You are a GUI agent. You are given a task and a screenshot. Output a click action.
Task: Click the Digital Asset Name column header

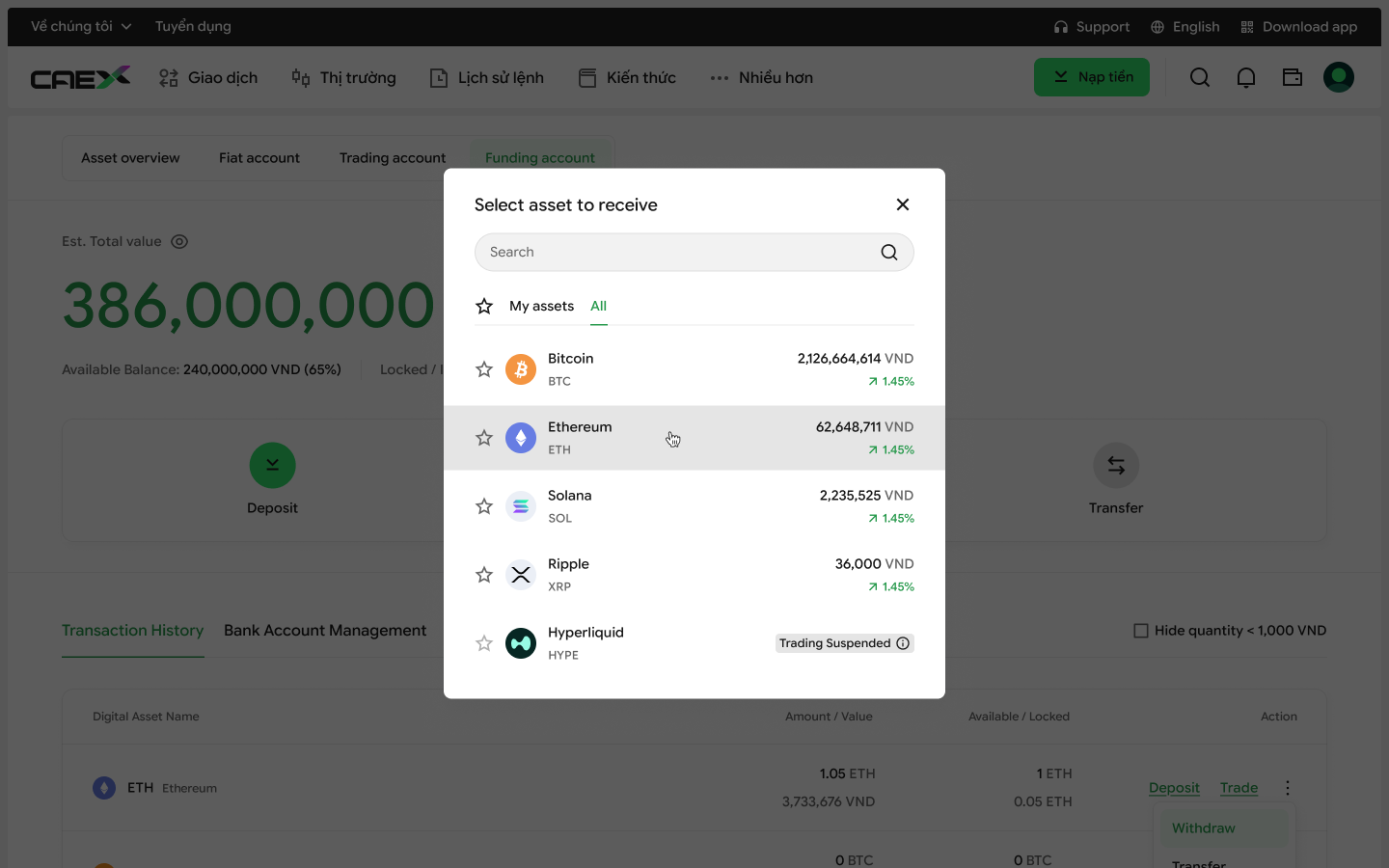click(x=146, y=717)
